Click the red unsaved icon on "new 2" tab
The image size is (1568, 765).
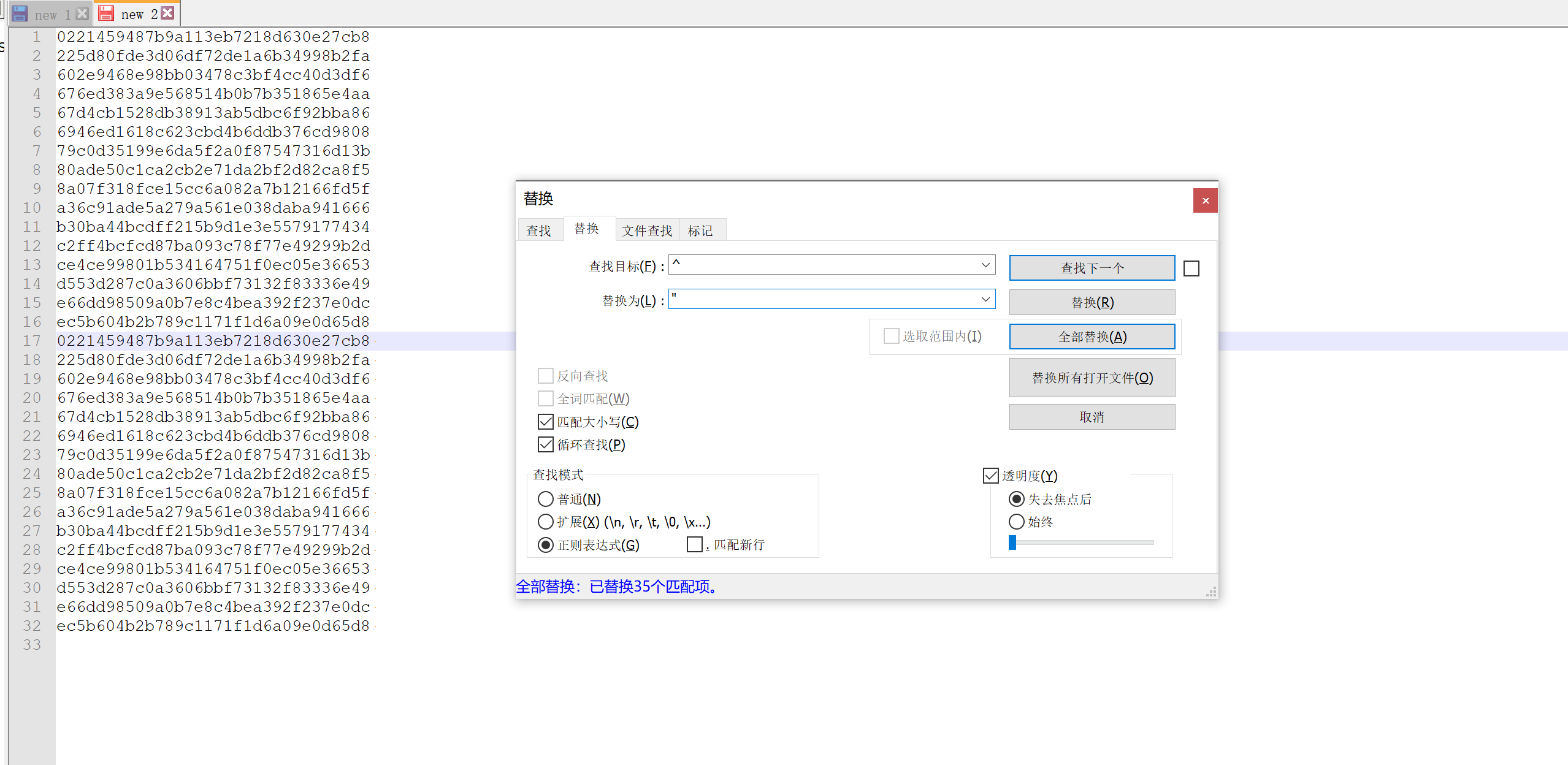click(105, 13)
